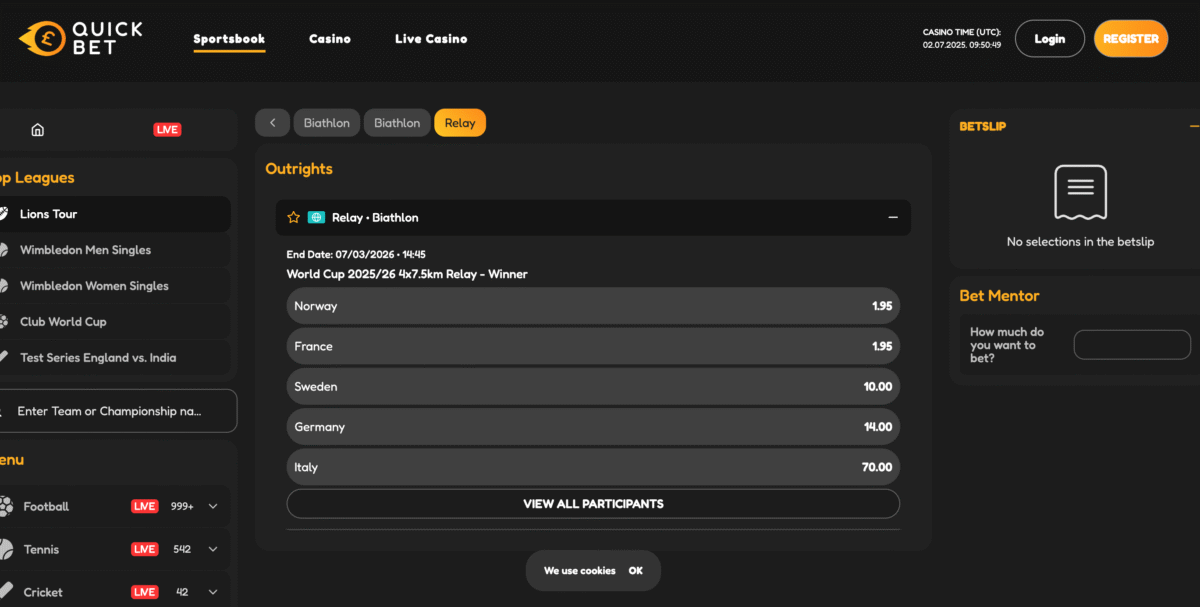Click View All Participants button
The height and width of the screenshot is (607, 1200).
[593, 504]
